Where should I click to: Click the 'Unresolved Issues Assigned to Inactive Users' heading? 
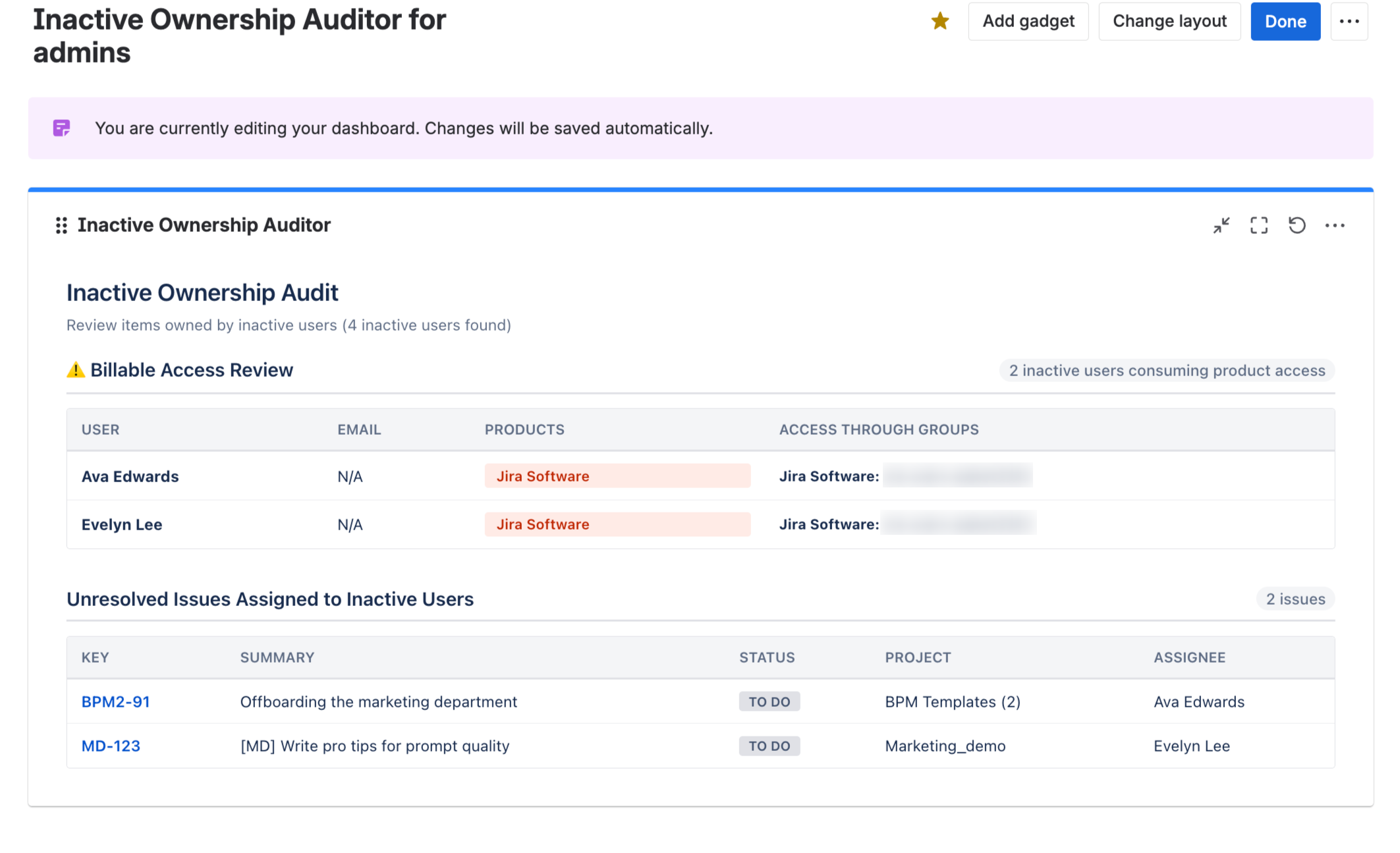pyautogui.click(x=270, y=599)
